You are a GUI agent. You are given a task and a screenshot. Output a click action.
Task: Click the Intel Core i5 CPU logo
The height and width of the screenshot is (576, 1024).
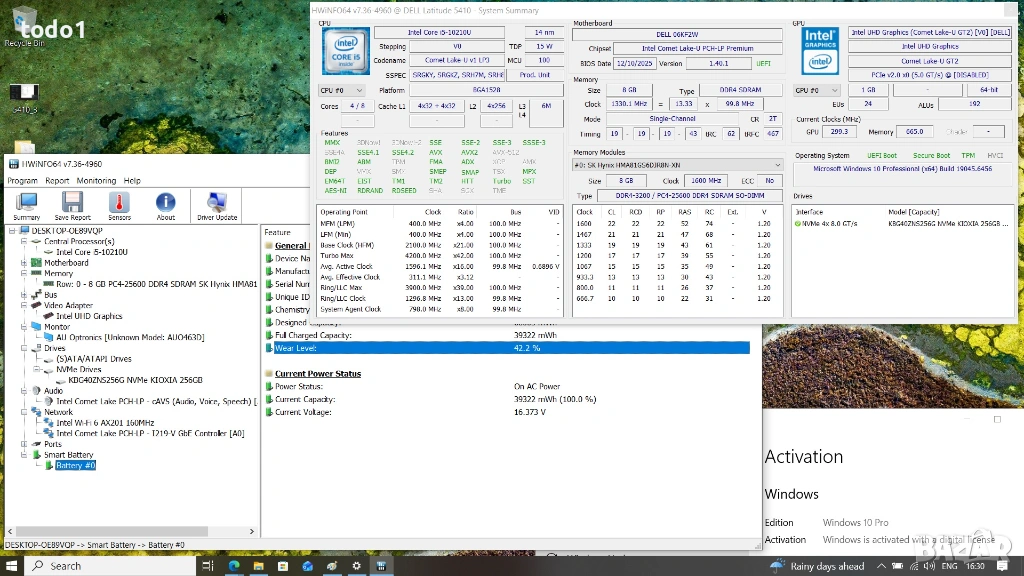[x=344, y=52]
